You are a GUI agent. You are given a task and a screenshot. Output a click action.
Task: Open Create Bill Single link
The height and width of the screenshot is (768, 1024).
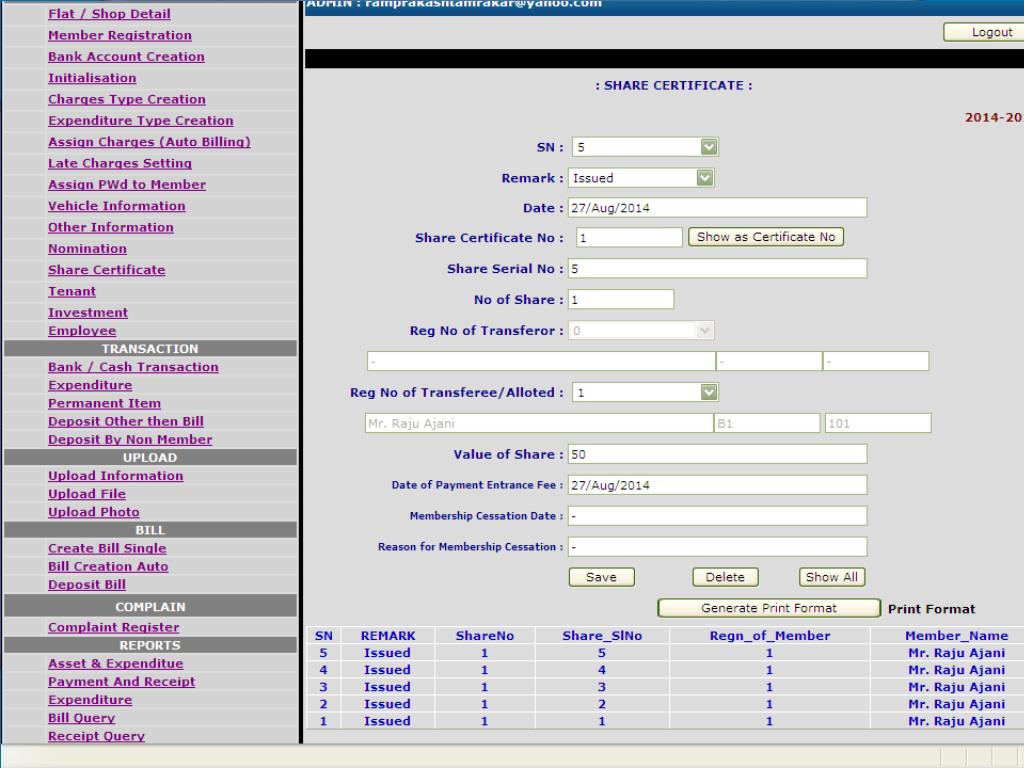click(107, 549)
